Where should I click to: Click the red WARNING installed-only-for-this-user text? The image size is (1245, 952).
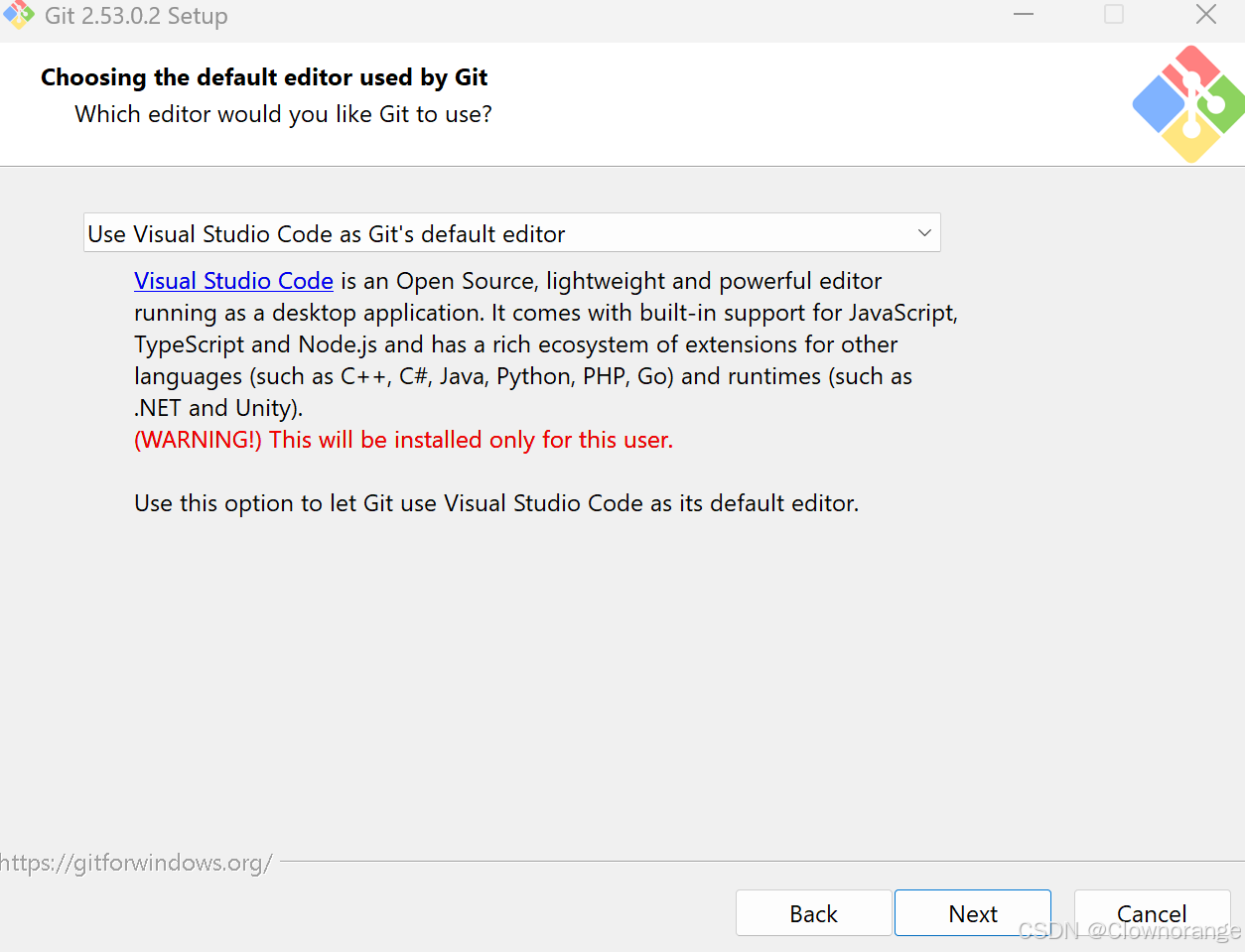[x=403, y=440]
